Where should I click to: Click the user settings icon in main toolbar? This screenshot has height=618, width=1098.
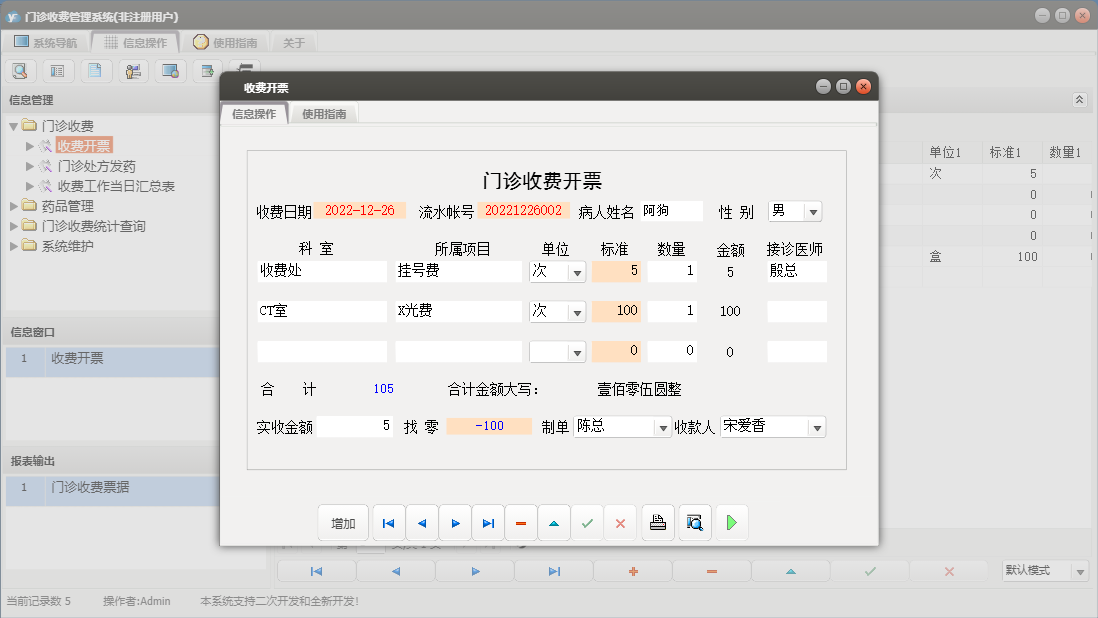coord(132,71)
